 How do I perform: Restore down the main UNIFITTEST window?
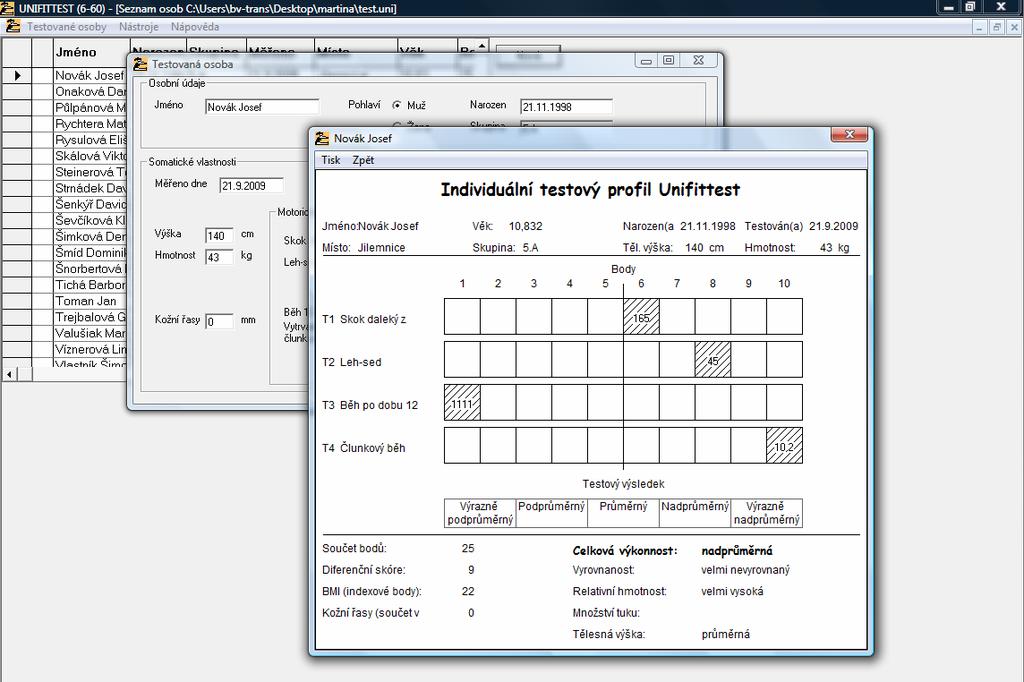point(970,7)
